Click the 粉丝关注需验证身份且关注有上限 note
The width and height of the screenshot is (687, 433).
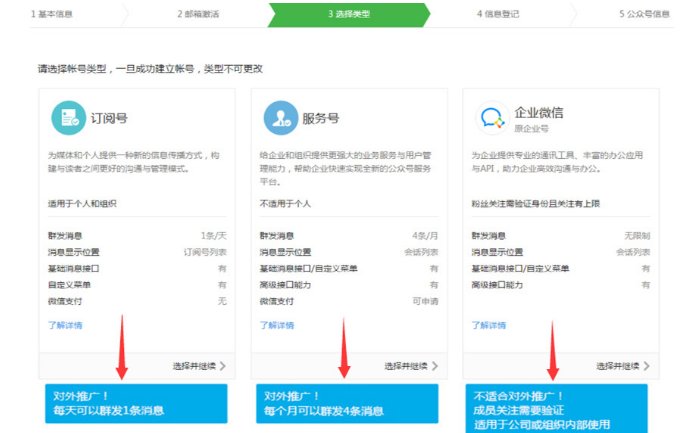[x=535, y=204]
